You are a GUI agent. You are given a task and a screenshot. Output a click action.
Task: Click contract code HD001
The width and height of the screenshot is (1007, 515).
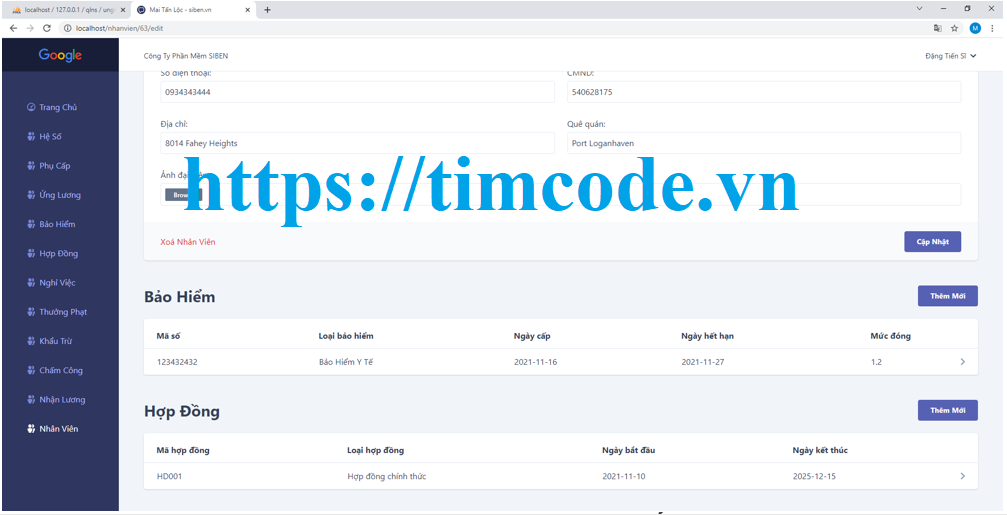(x=169, y=476)
